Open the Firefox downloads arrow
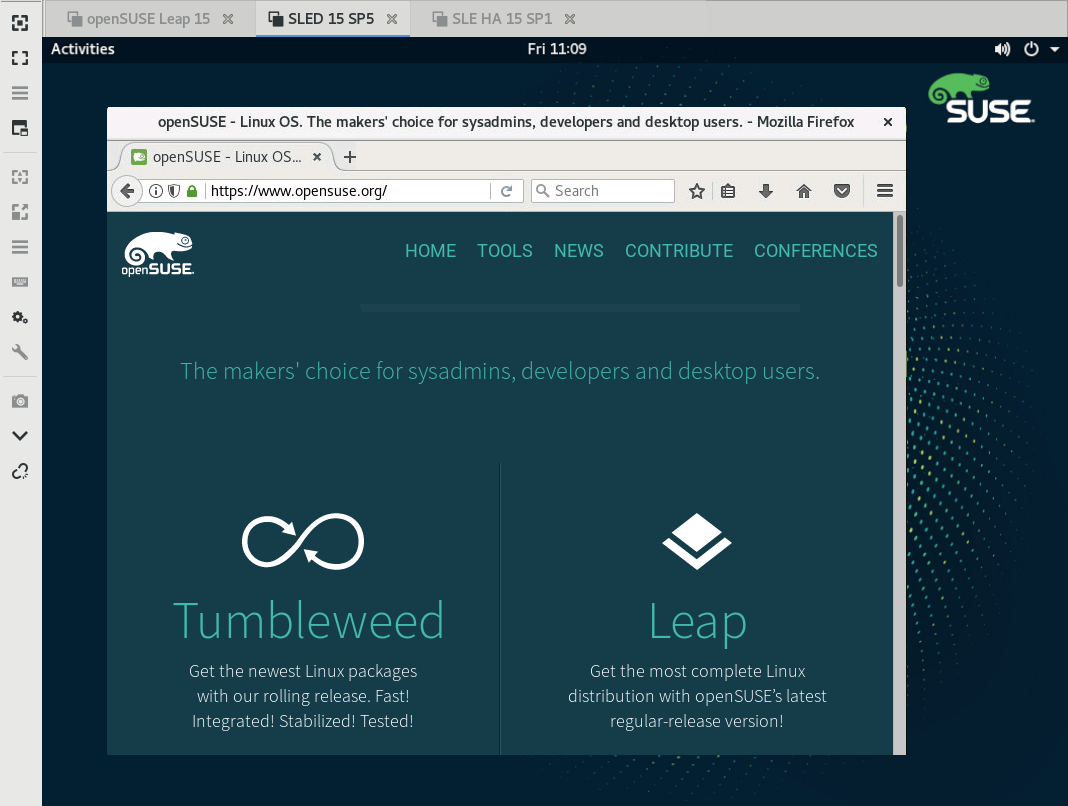The height and width of the screenshot is (806, 1068). click(766, 191)
